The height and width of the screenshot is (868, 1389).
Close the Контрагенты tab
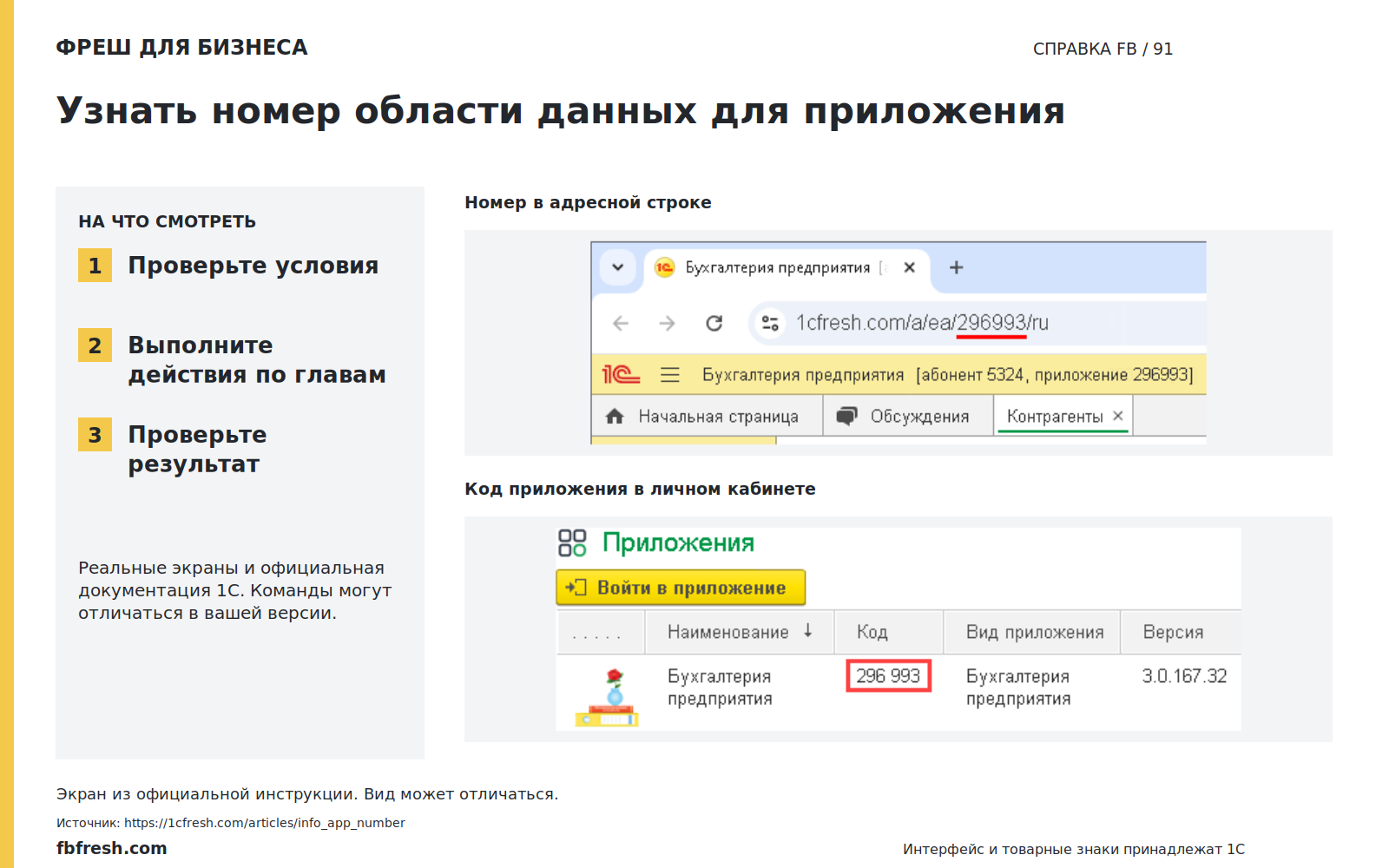[1118, 416]
